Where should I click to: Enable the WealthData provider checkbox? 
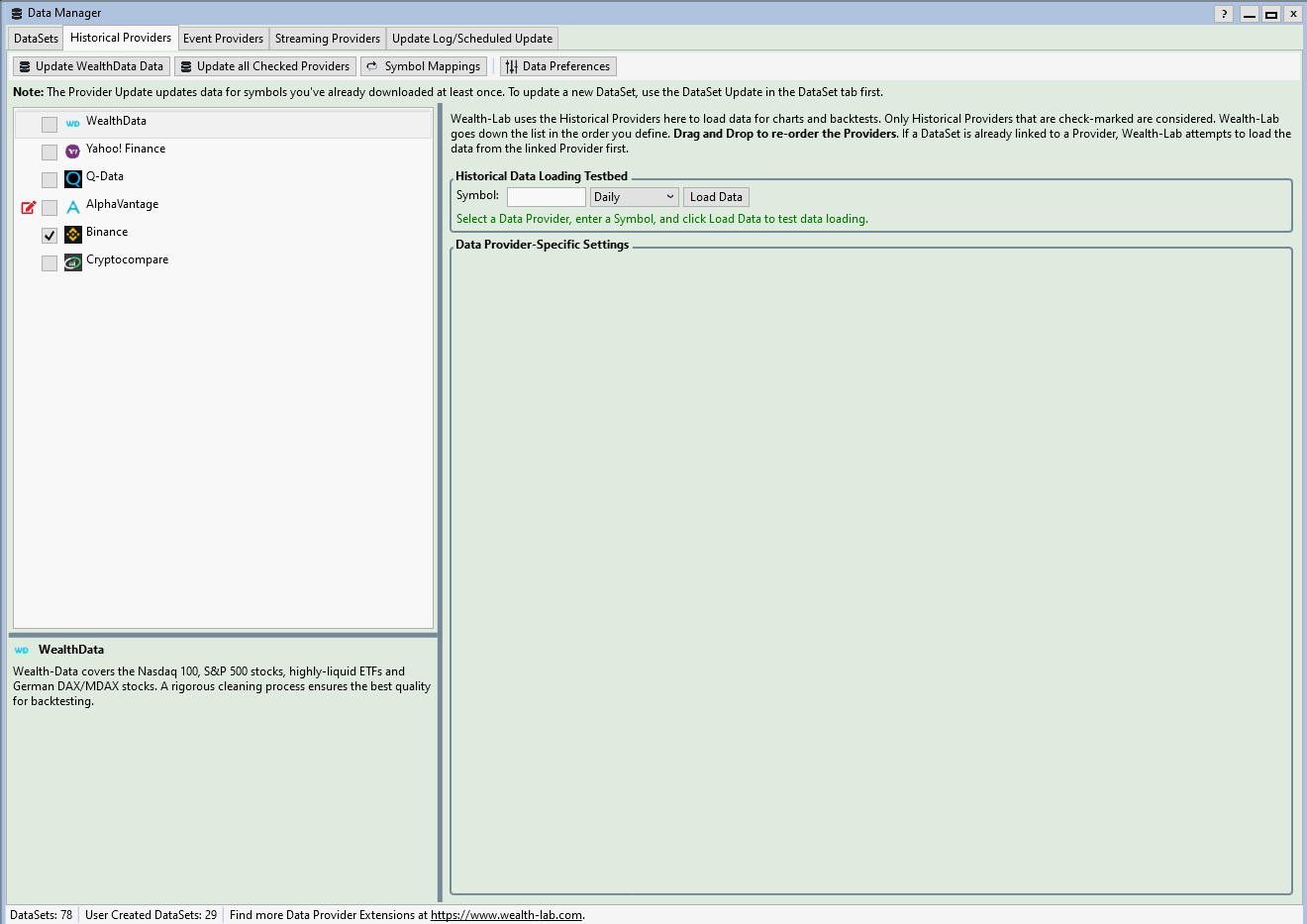pos(50,124)
